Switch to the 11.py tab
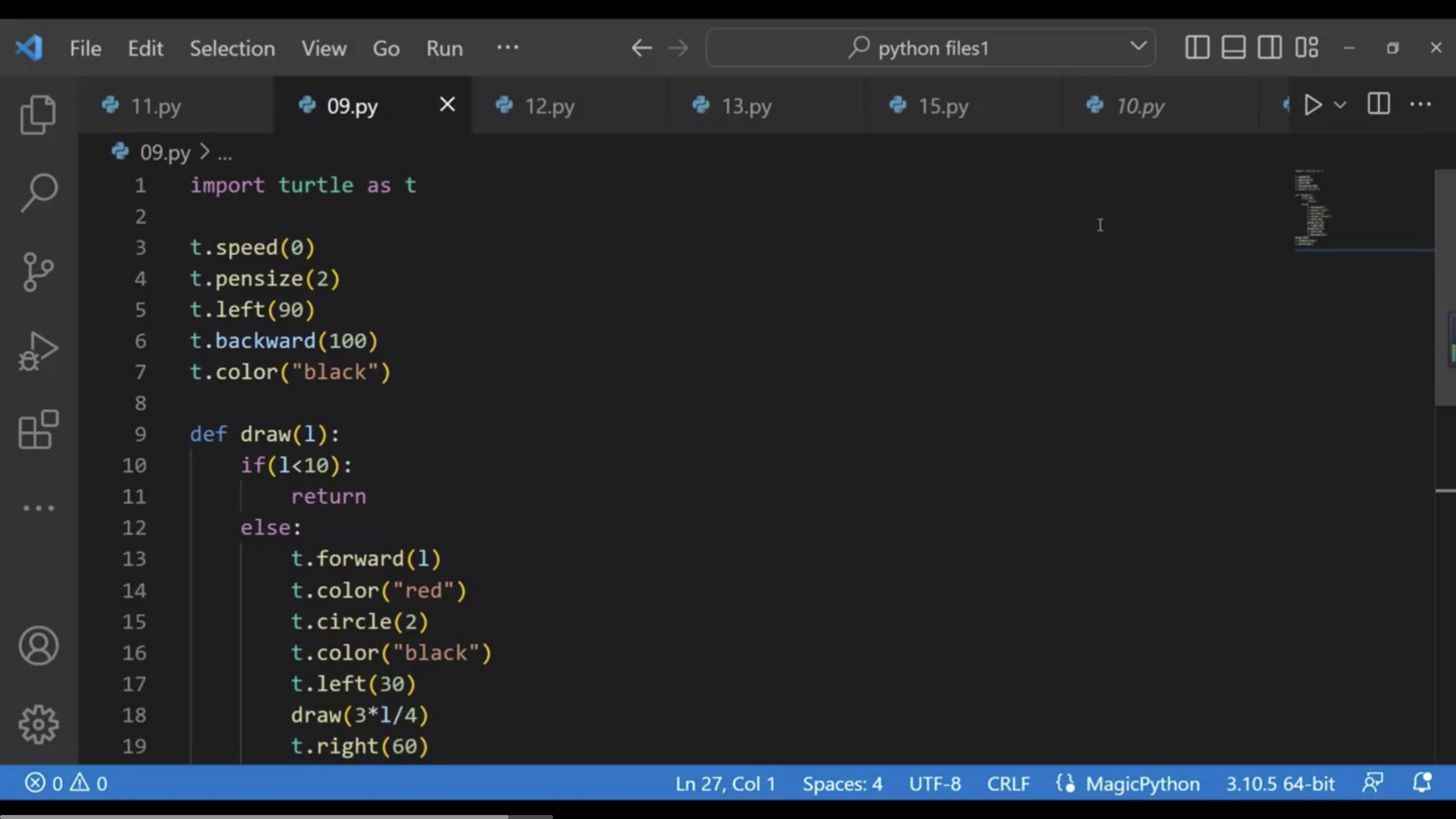The width and height of the screenshot is (1456, 819). click(176, 106)
